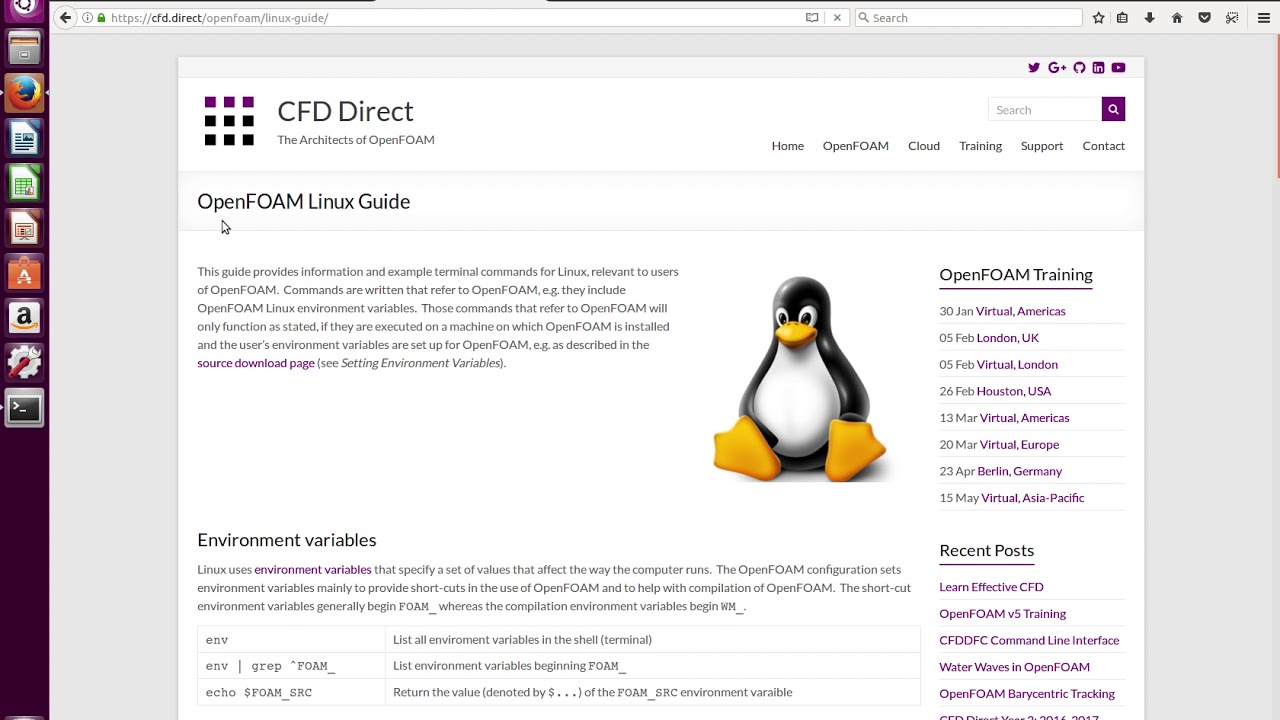Open the site info icon in the address bar
This screenshot has width=1280, height=720.
click(87, 18)
